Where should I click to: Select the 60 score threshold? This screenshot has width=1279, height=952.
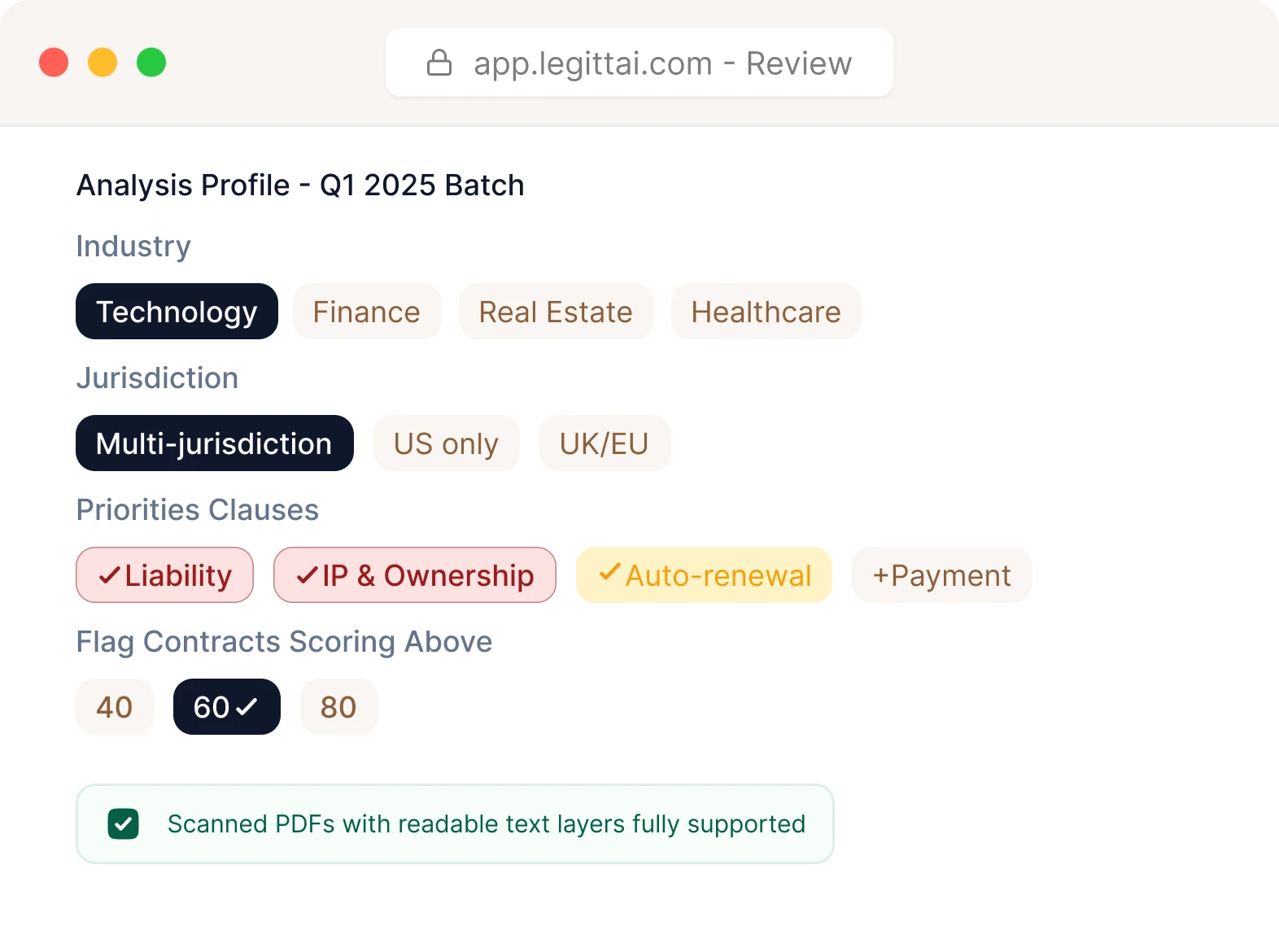pyautogui.click(x=226, y=707)
